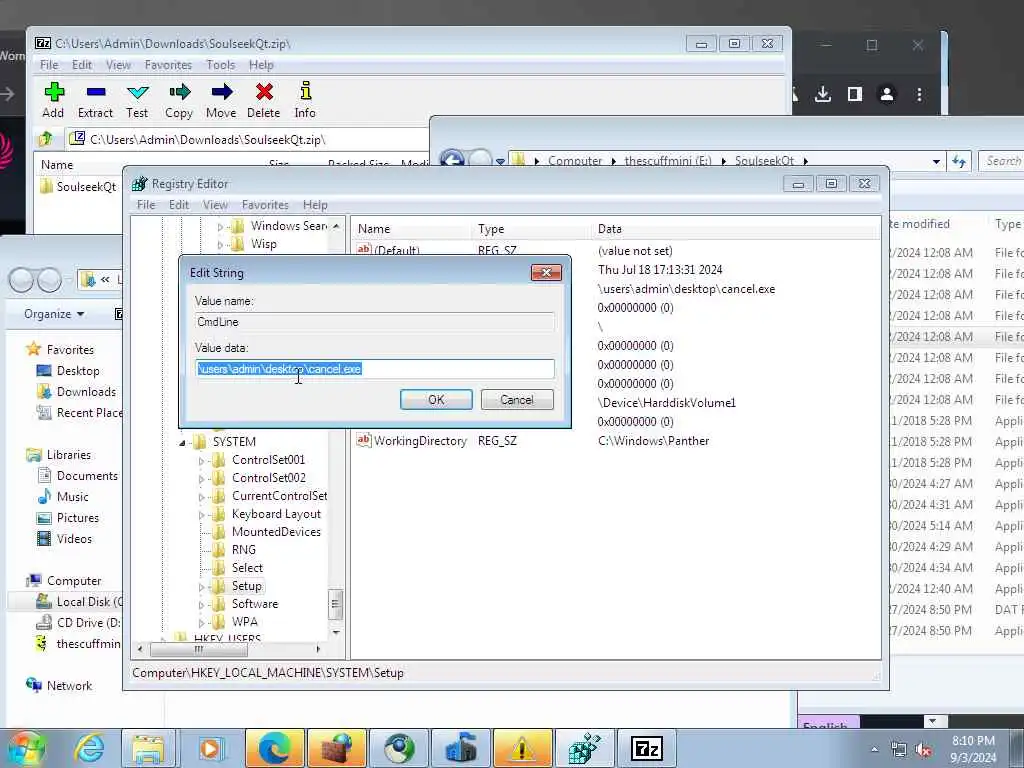The width and height of the screenshot is (1024, 768).
Task: Click Back button in SoulseekQt Explorer window
Action: pos(452,159)
